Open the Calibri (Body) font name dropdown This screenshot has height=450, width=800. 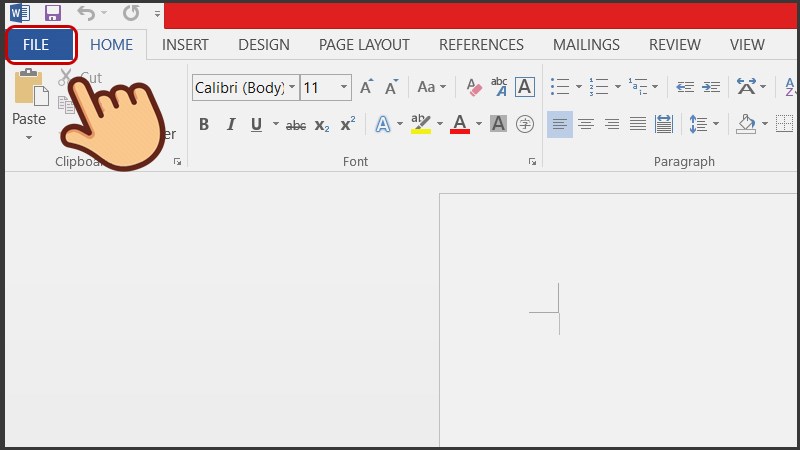pos(292,88)
